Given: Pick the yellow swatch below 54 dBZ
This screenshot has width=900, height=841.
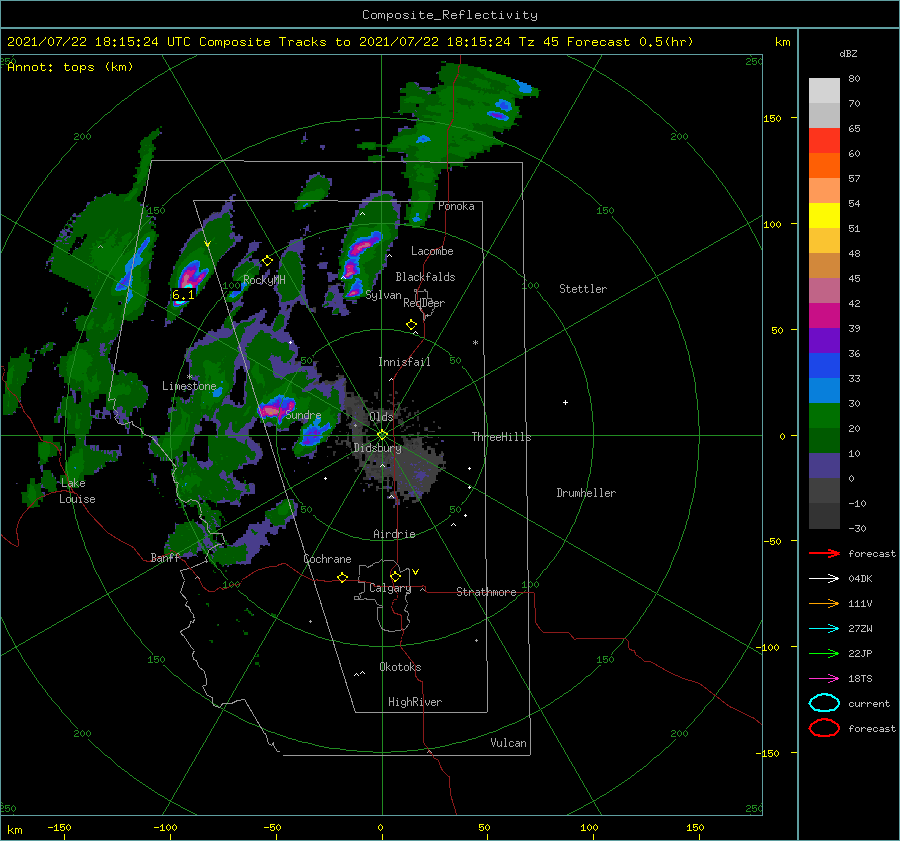Looking at the screenshot, I should [824, 215].
